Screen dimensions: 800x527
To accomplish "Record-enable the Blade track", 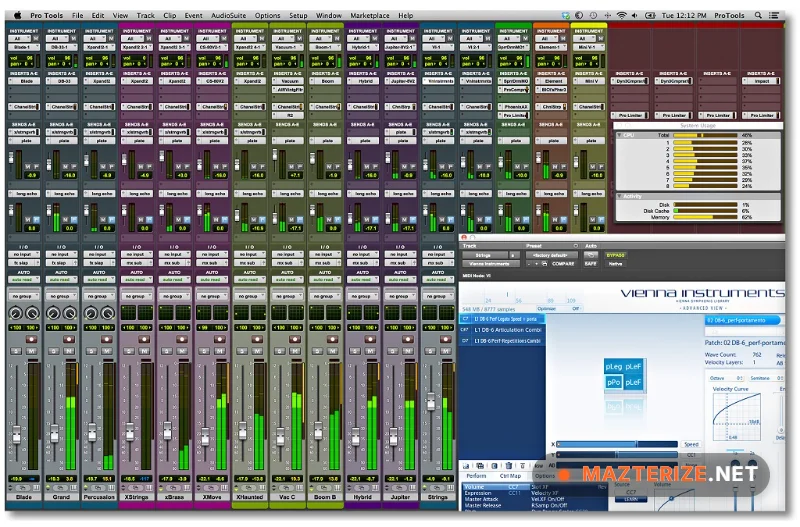I will [x=31, y=339].
